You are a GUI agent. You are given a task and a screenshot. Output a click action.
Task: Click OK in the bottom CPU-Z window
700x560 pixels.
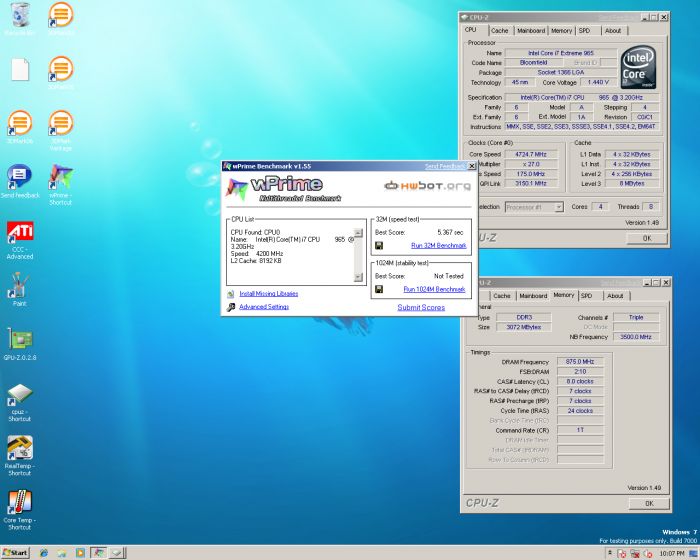click(x=649, y=503)
